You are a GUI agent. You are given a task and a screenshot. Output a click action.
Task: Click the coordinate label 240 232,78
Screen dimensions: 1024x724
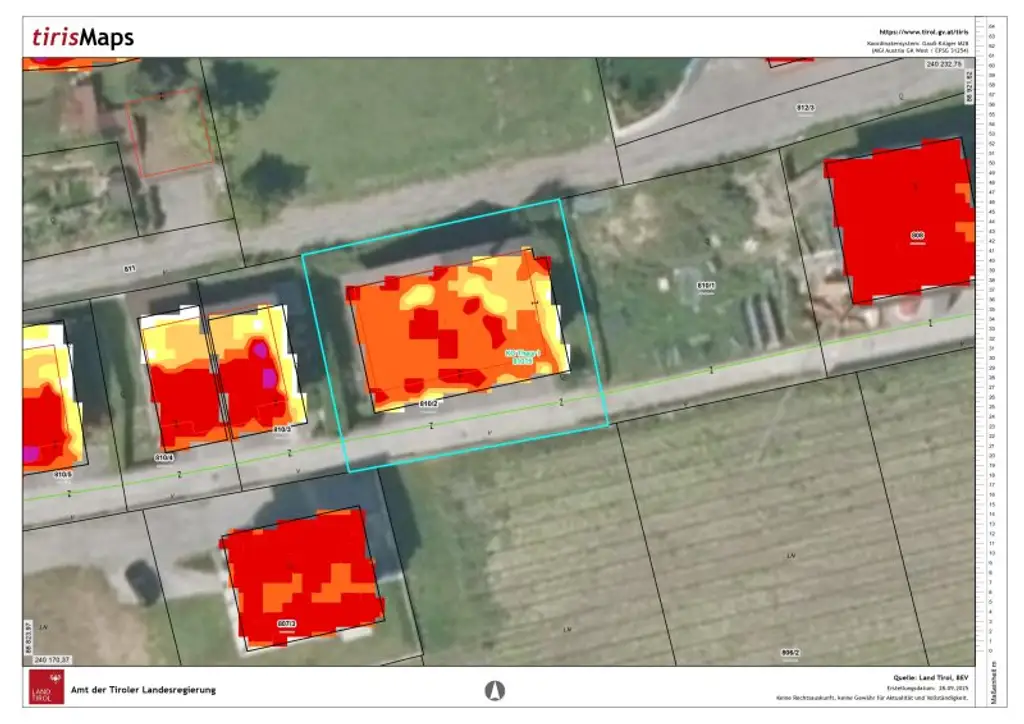tap(943, 64)
